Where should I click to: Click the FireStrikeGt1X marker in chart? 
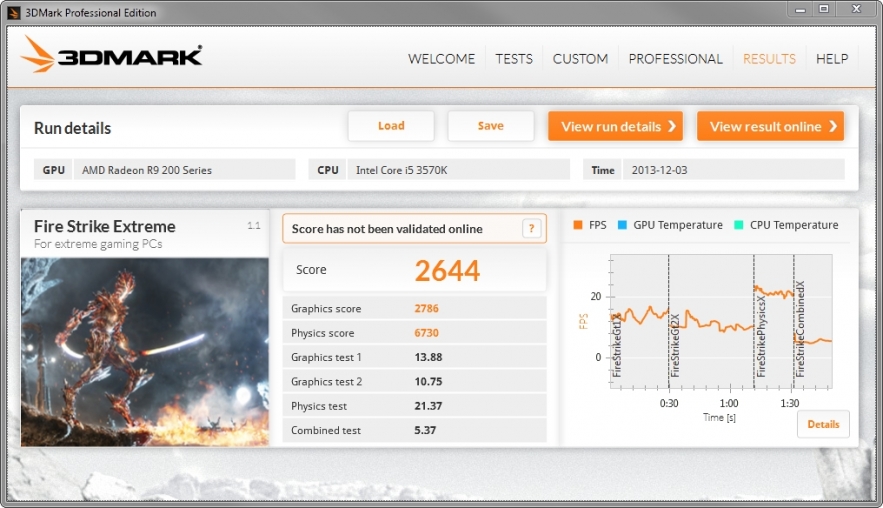[x=617, y=345]
